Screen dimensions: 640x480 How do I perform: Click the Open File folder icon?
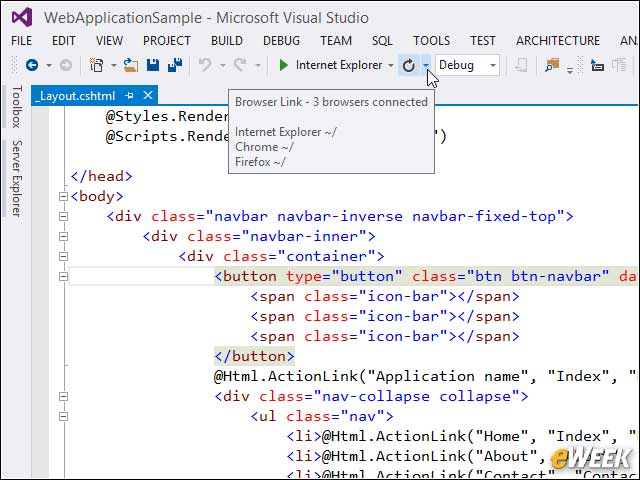(131, 65)
